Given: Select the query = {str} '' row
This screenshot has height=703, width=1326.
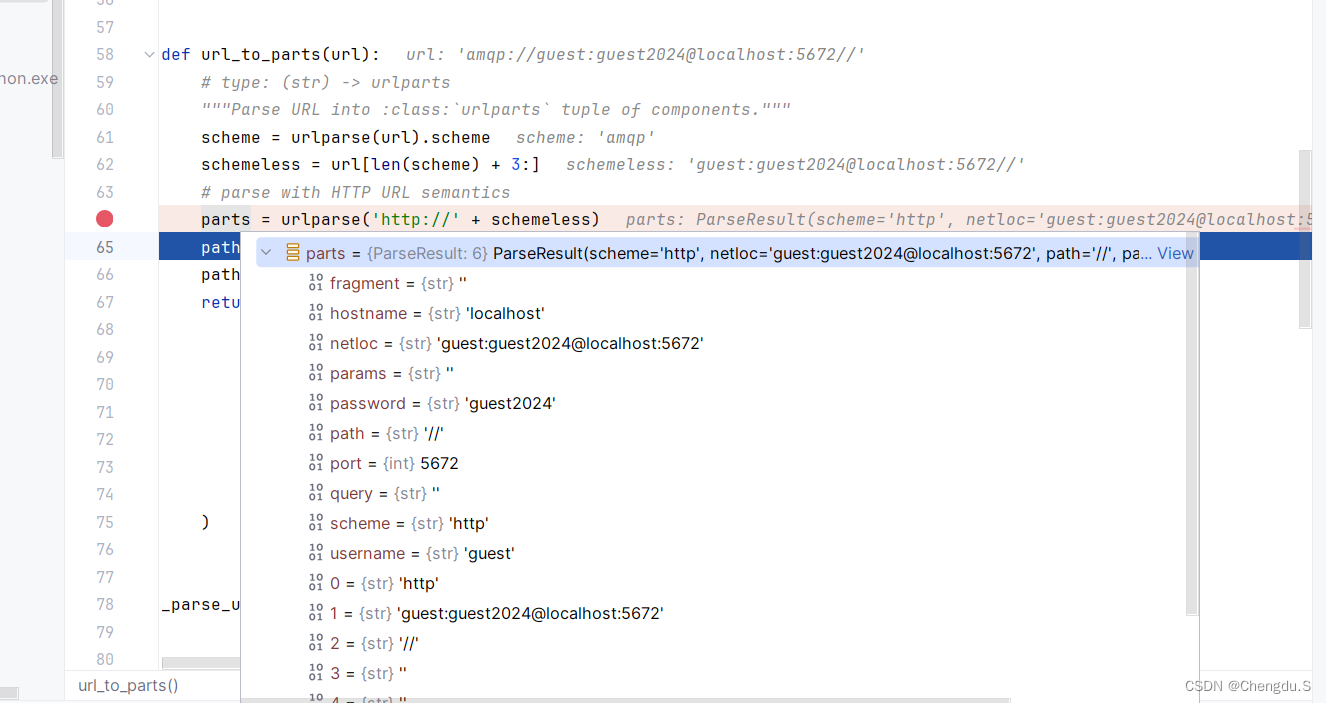Looking at the screenshot, I should [722, 493].
